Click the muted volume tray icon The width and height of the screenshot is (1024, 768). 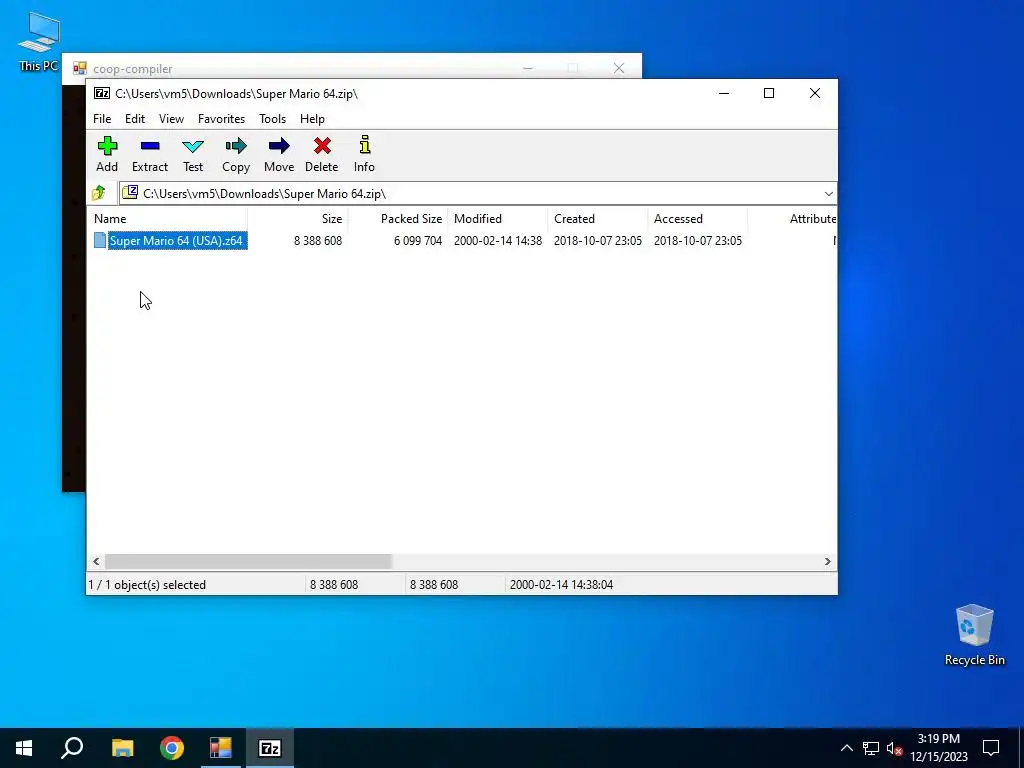coord(894,748)
